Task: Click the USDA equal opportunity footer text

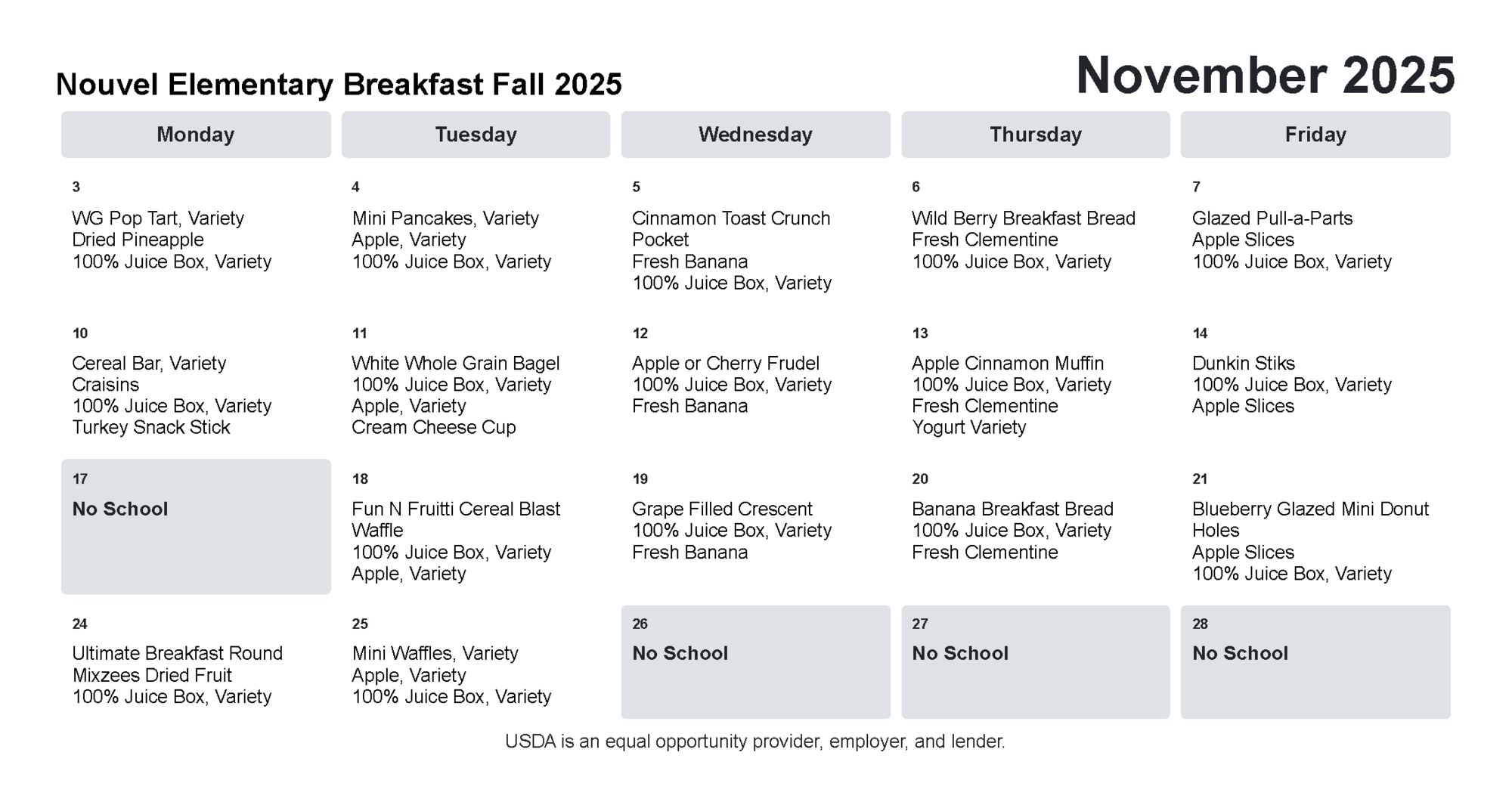Action: [754, 742]
